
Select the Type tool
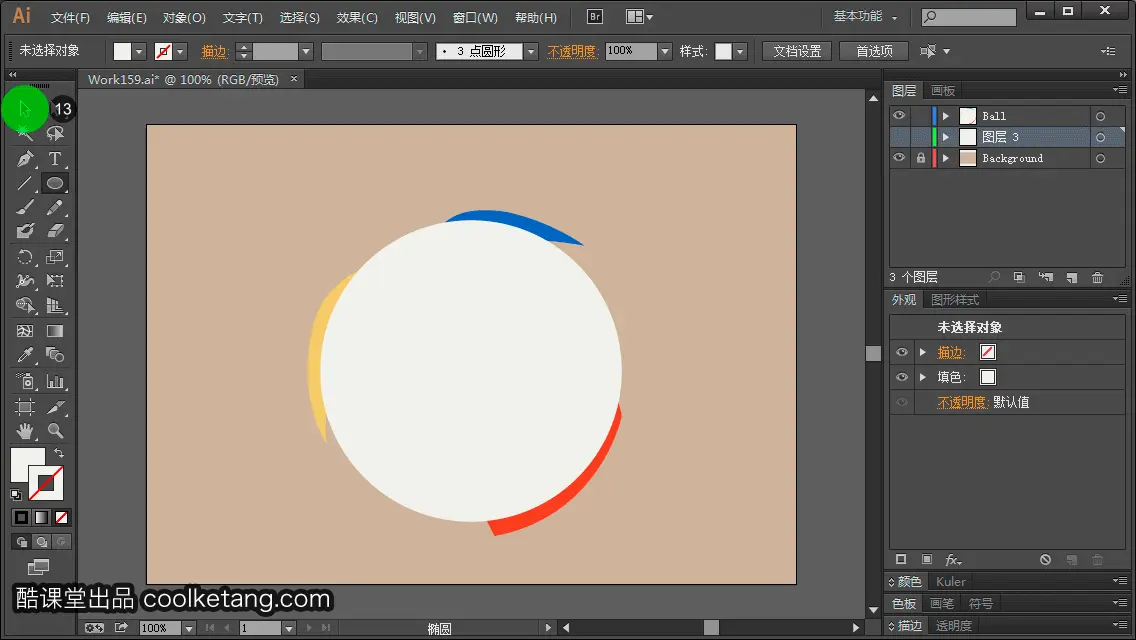[55, 159]
